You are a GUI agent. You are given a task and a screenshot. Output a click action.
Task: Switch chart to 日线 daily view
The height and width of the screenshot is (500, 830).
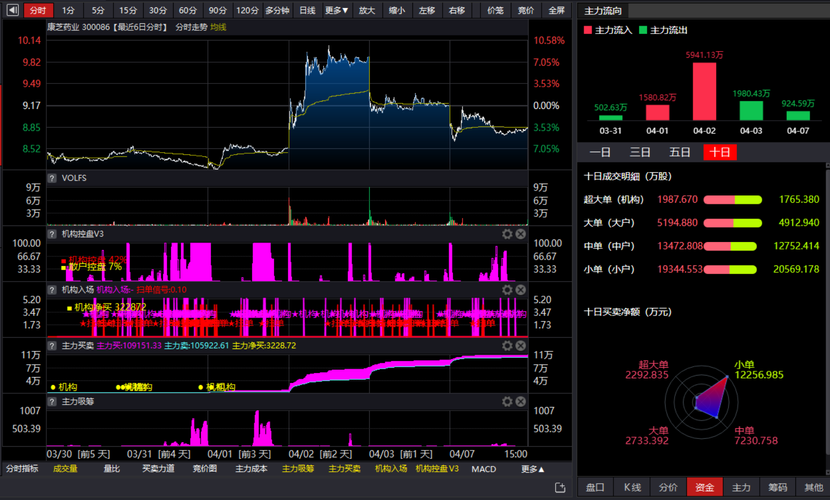[307, 10]
